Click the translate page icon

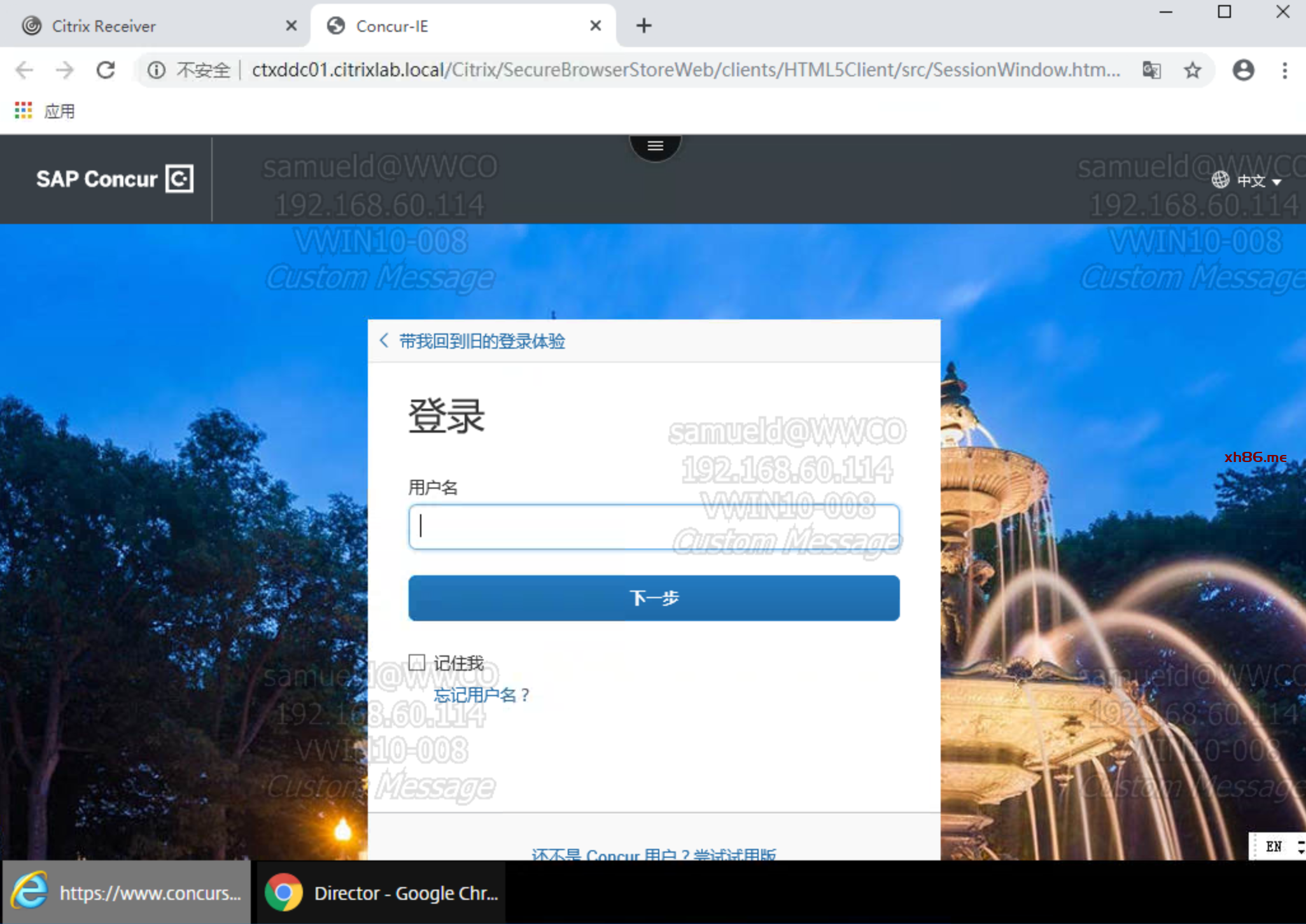point(1151,69)
